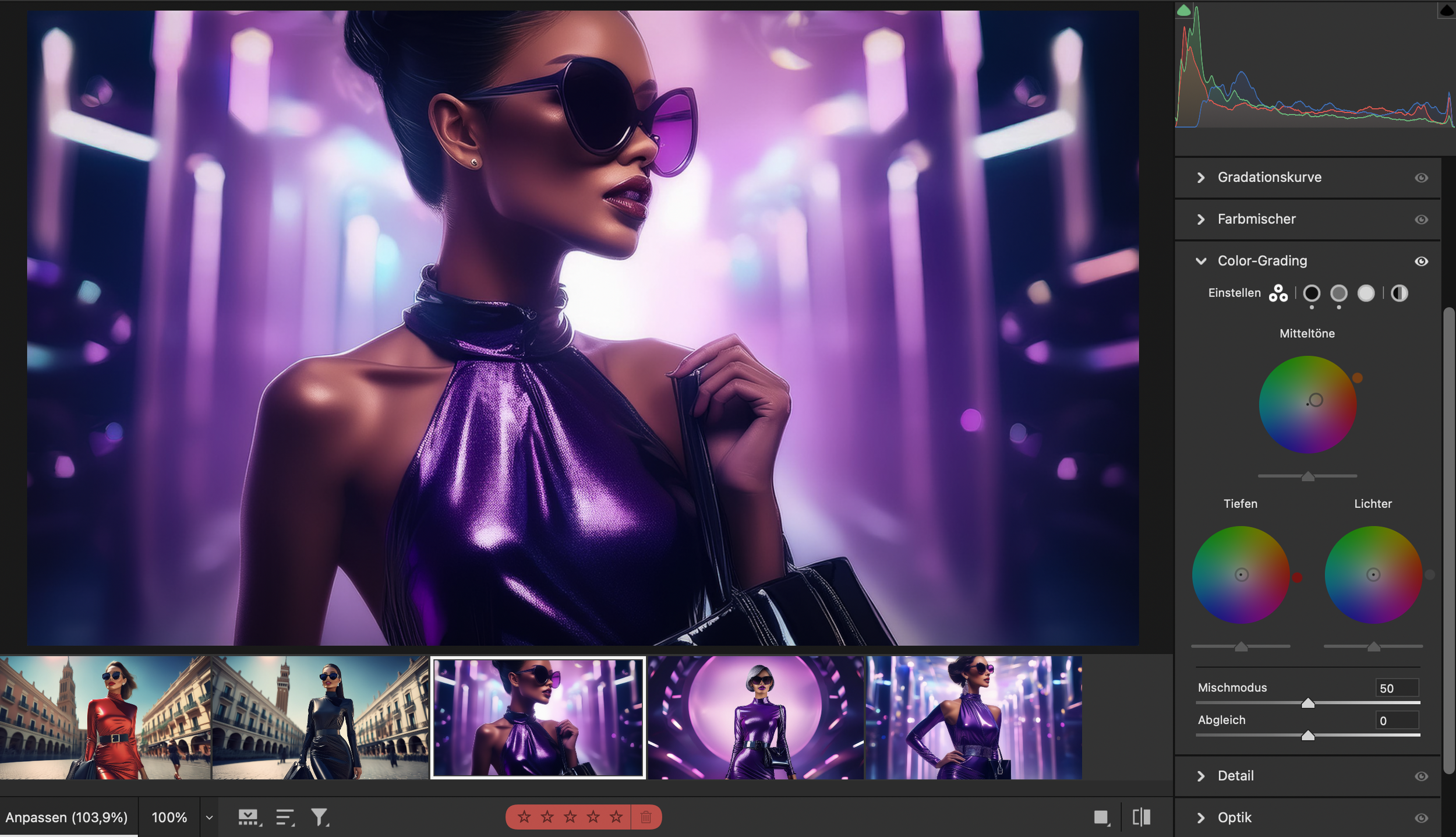Open the zoom level dropdown arrow
Viewport: 1456px width, 837px height.
pyautogui.click(x=209, y=817)
